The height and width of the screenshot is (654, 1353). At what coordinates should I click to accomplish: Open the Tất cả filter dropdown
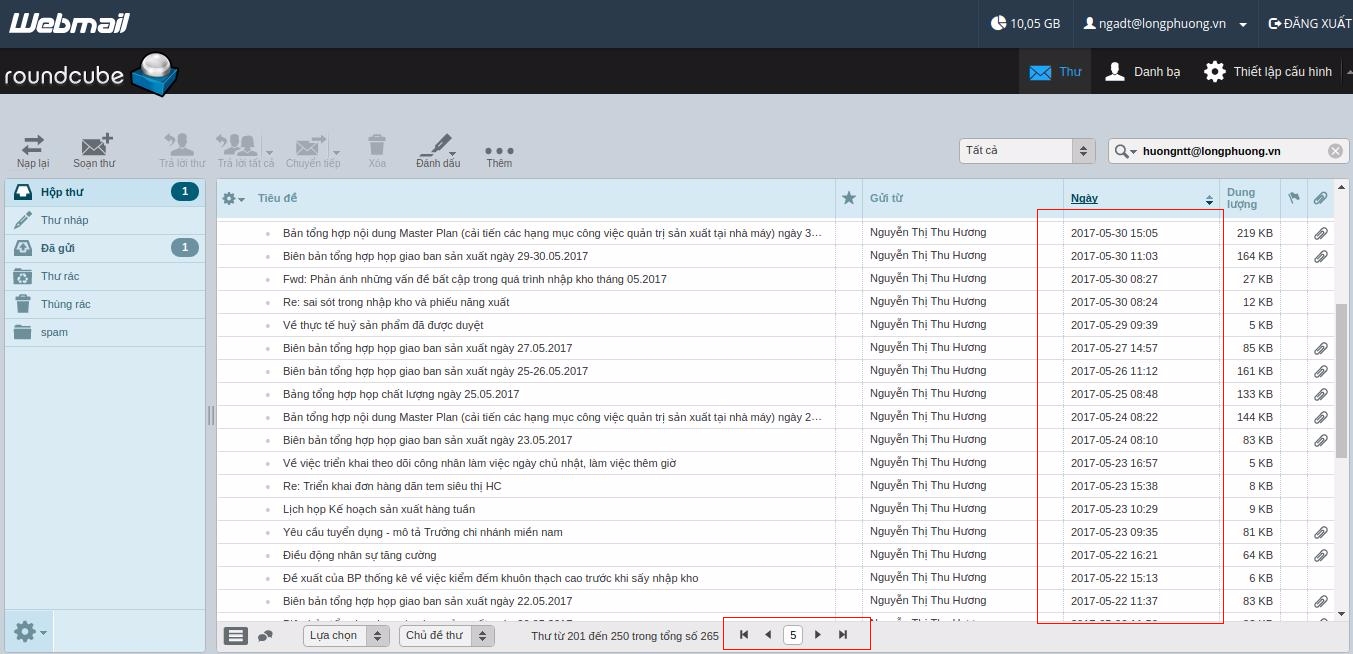point(1027,151)
